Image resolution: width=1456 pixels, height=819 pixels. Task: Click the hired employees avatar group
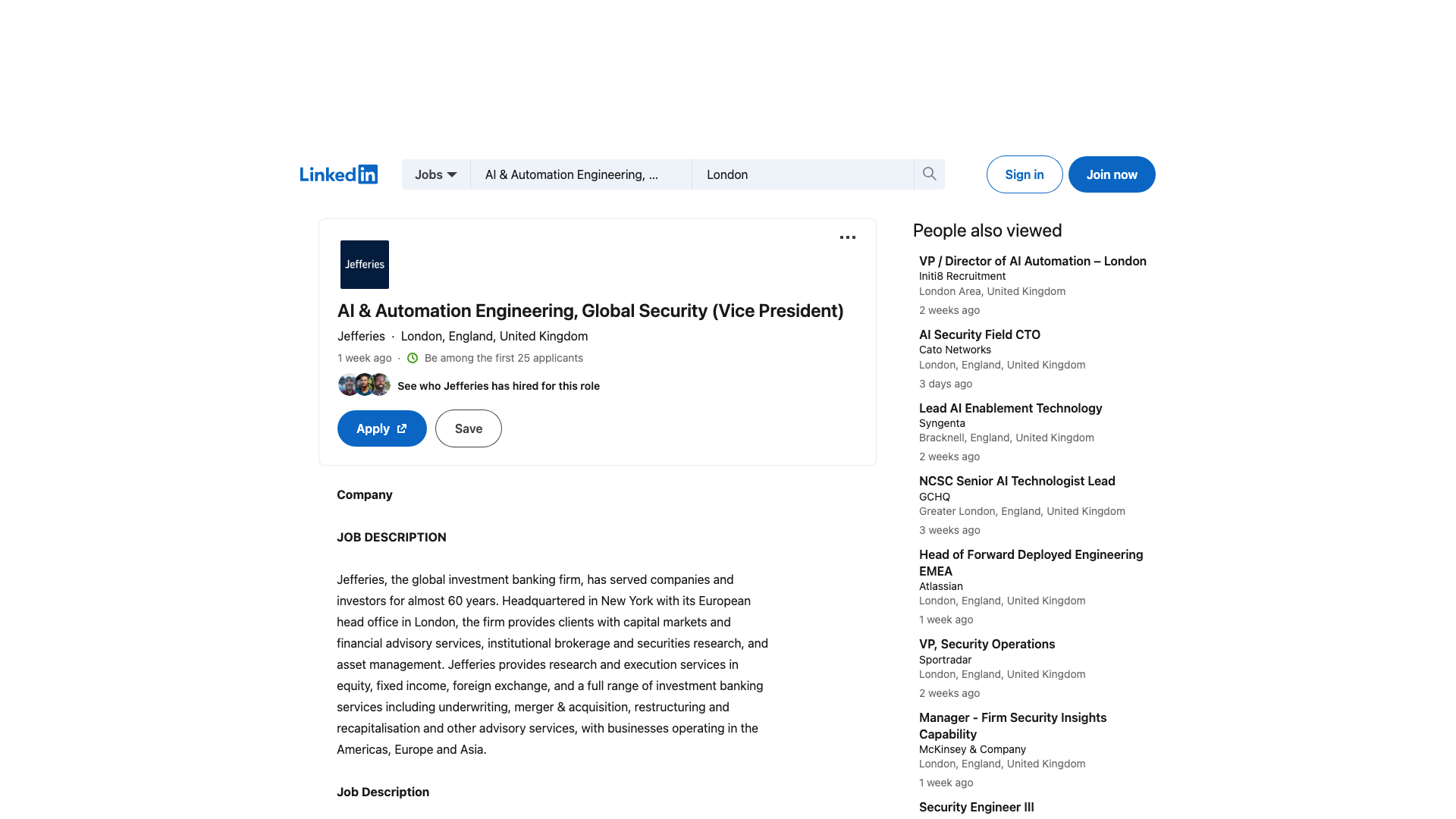364,384
